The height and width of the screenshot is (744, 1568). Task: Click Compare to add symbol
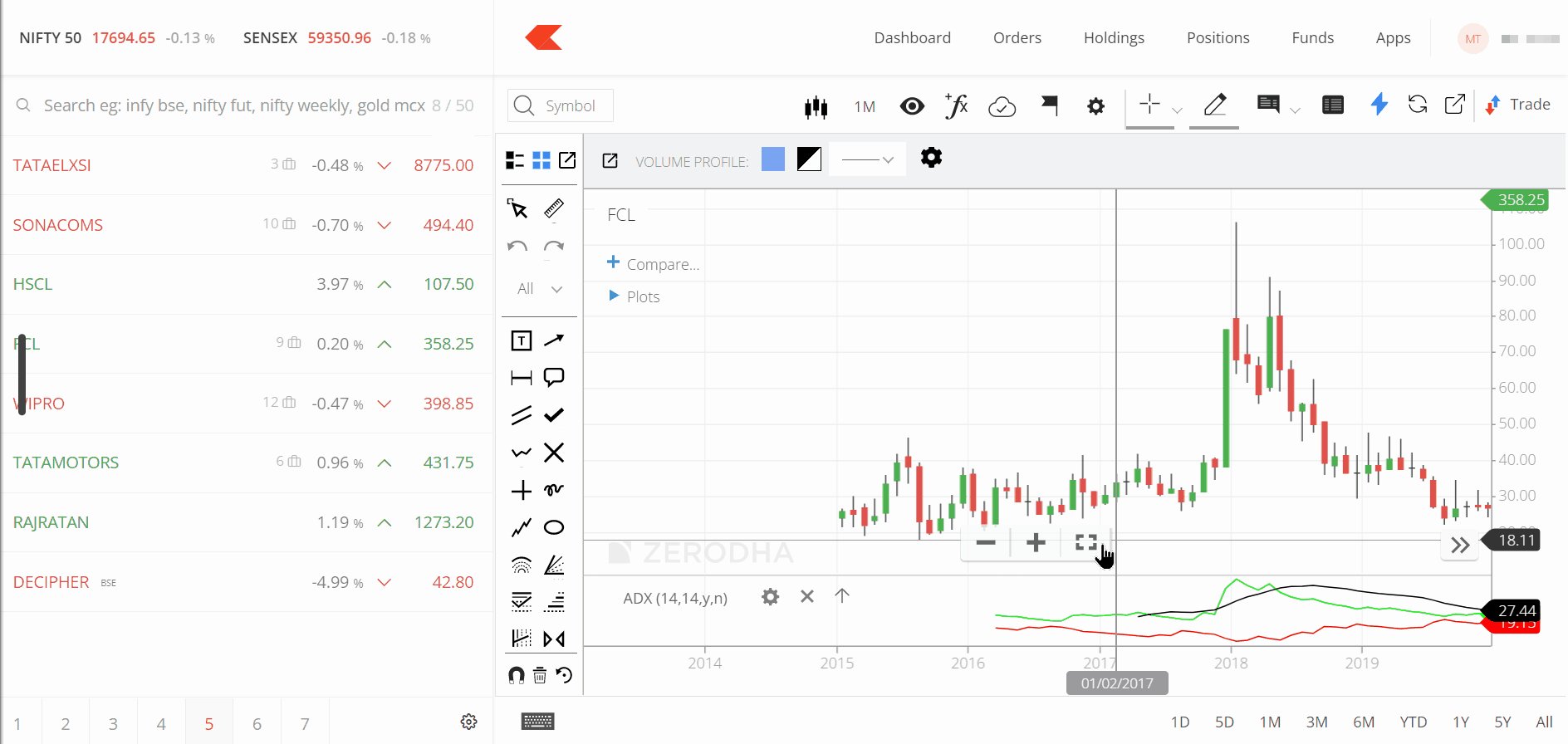654,263
